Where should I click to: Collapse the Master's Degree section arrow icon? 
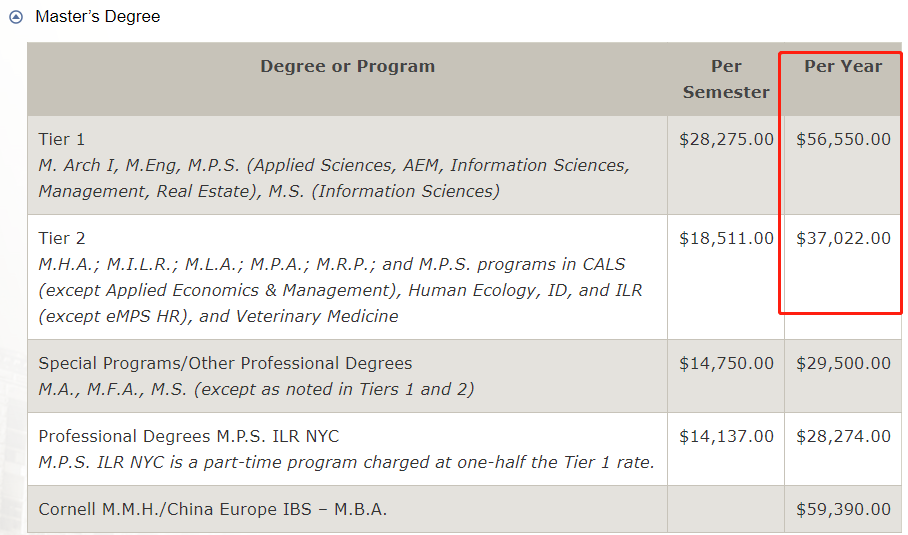tap(16, 17)
